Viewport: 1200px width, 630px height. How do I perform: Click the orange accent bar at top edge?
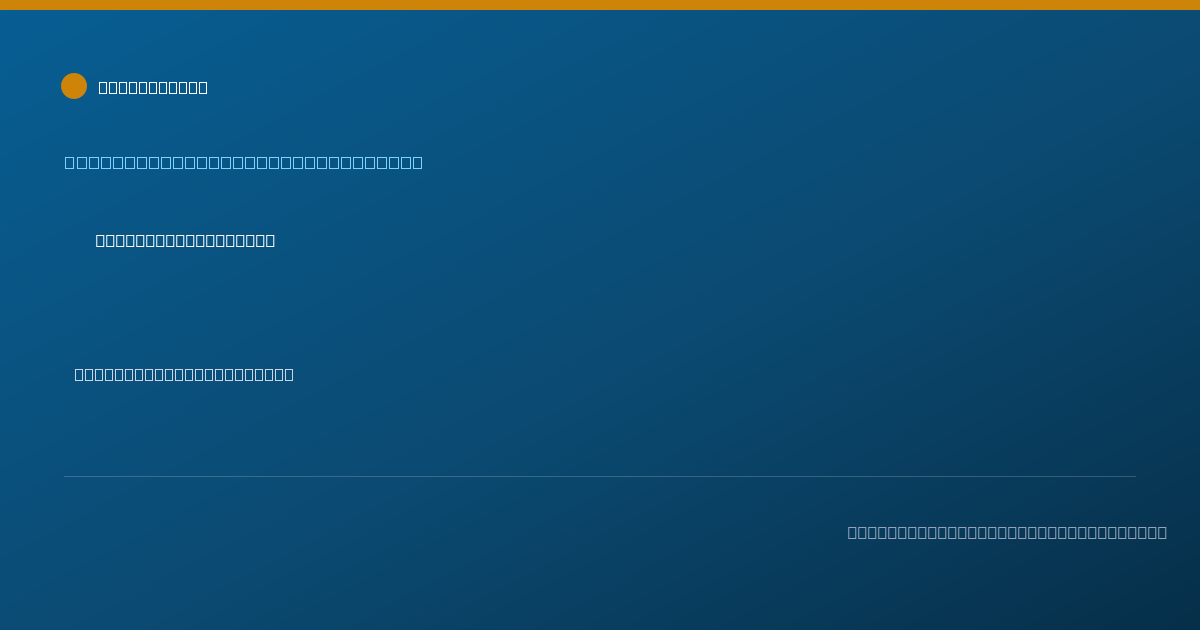click(600, 5)
